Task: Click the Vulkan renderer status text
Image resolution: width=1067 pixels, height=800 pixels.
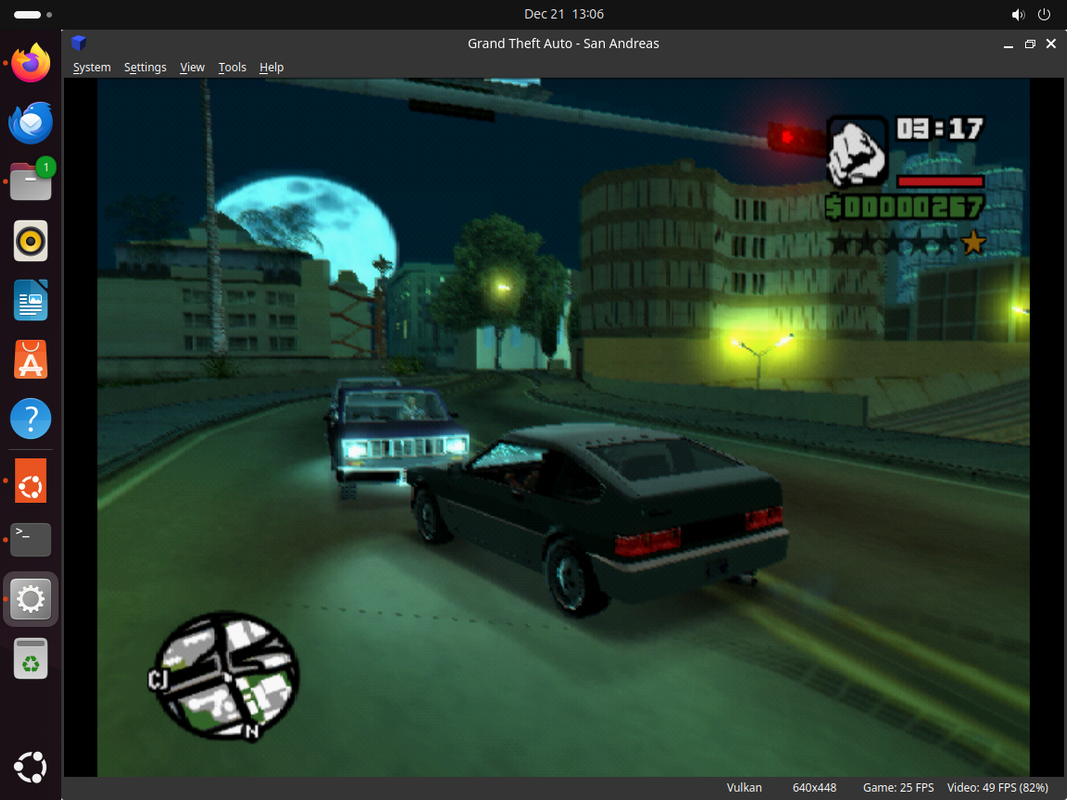Action: (744, 787)
